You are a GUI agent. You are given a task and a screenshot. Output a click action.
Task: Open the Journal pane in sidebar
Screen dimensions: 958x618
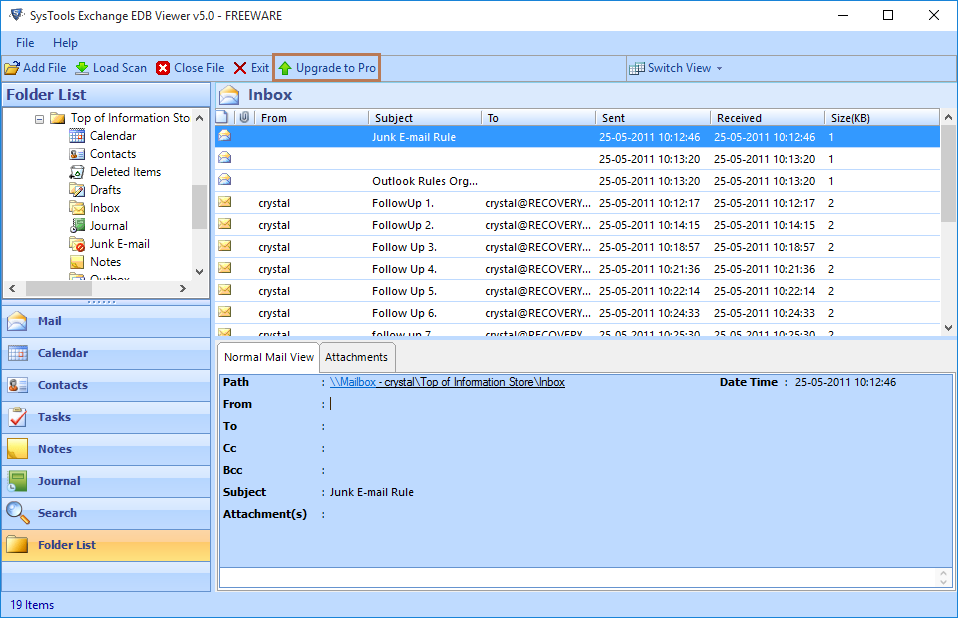click(59, 481)
